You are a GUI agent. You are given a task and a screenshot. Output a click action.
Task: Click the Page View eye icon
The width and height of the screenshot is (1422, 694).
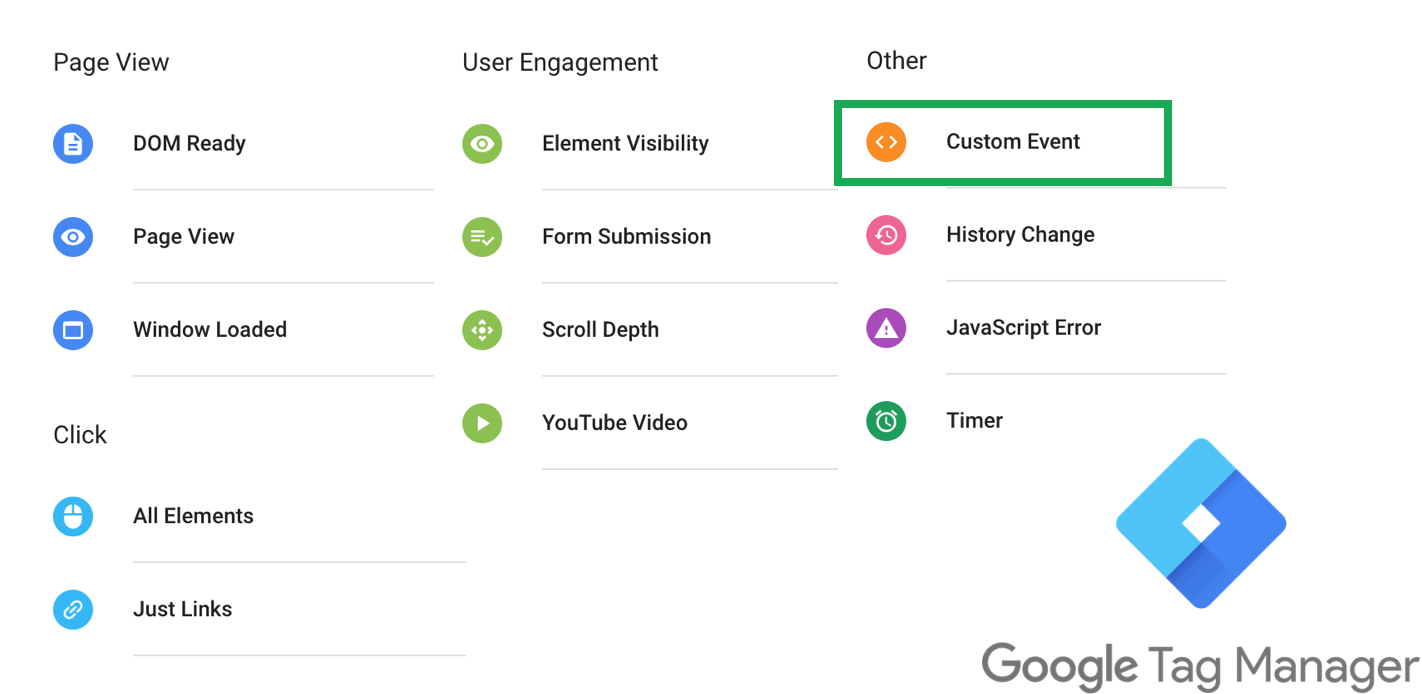(x=73, y=237)
